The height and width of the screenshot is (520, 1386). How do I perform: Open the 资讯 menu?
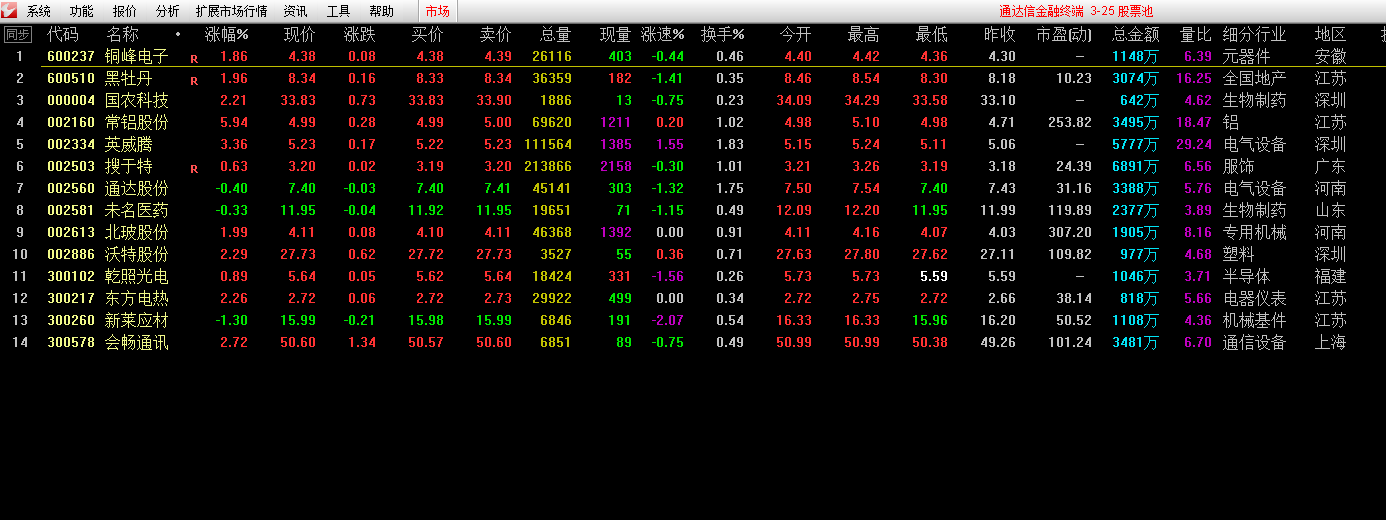[x=295, y=12]
